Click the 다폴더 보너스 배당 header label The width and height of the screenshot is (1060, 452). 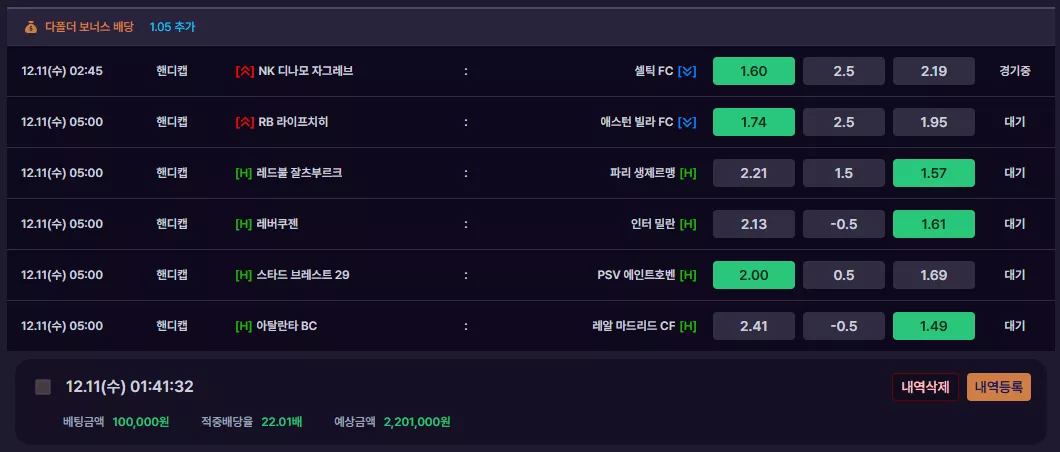coord(89,27)
